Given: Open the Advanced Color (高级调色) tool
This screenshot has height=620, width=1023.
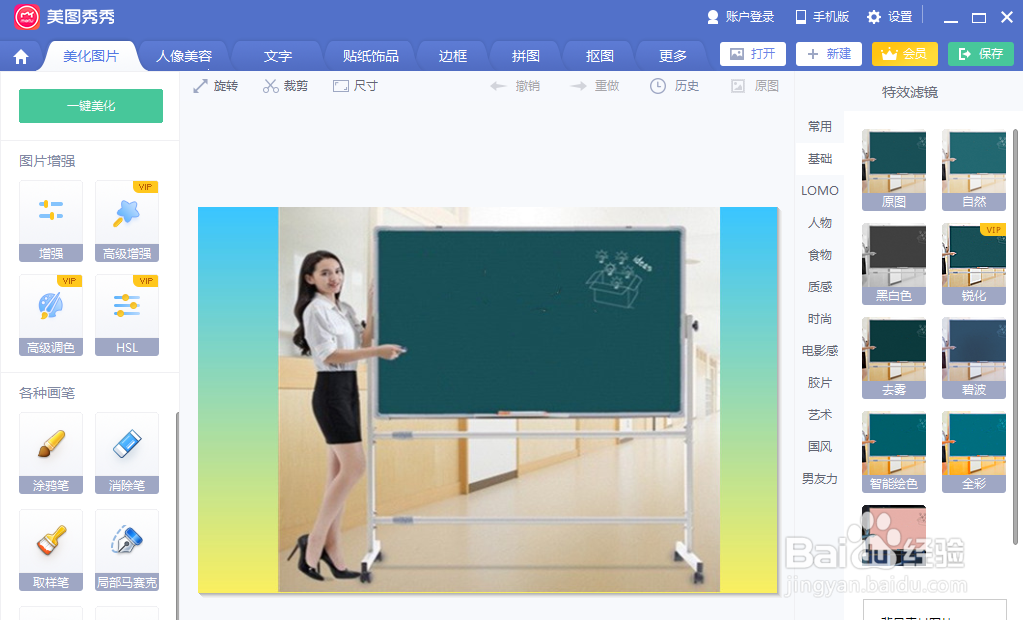Looking at the screenshot, I should tap(50, 315).
